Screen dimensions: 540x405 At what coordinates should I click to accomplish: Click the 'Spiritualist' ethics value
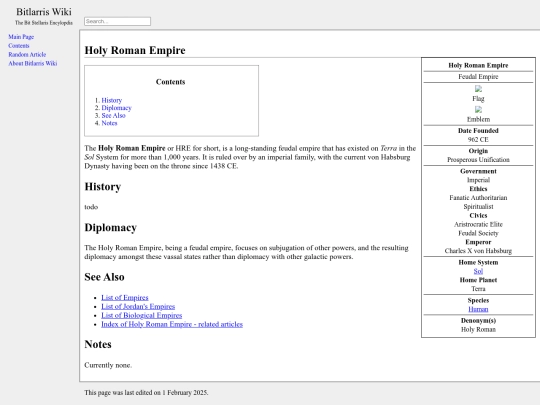coord(478,207)
